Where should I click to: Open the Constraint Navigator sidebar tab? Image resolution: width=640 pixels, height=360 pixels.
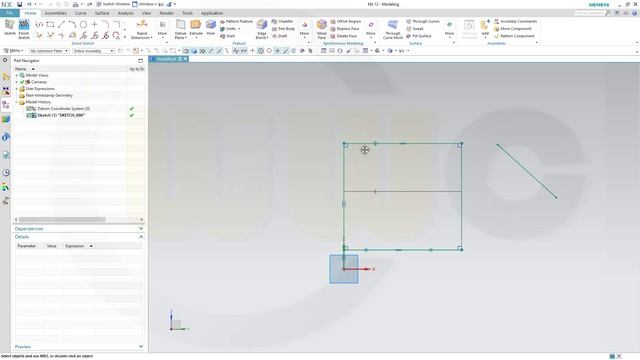(x=6, y=91)
